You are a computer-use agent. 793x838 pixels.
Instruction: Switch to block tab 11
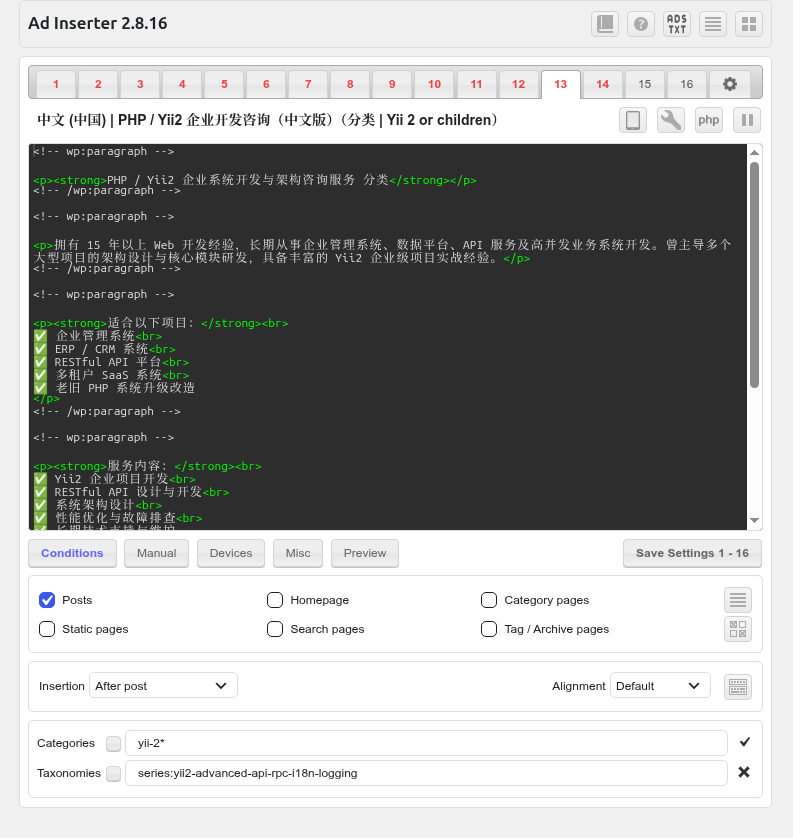476,84
